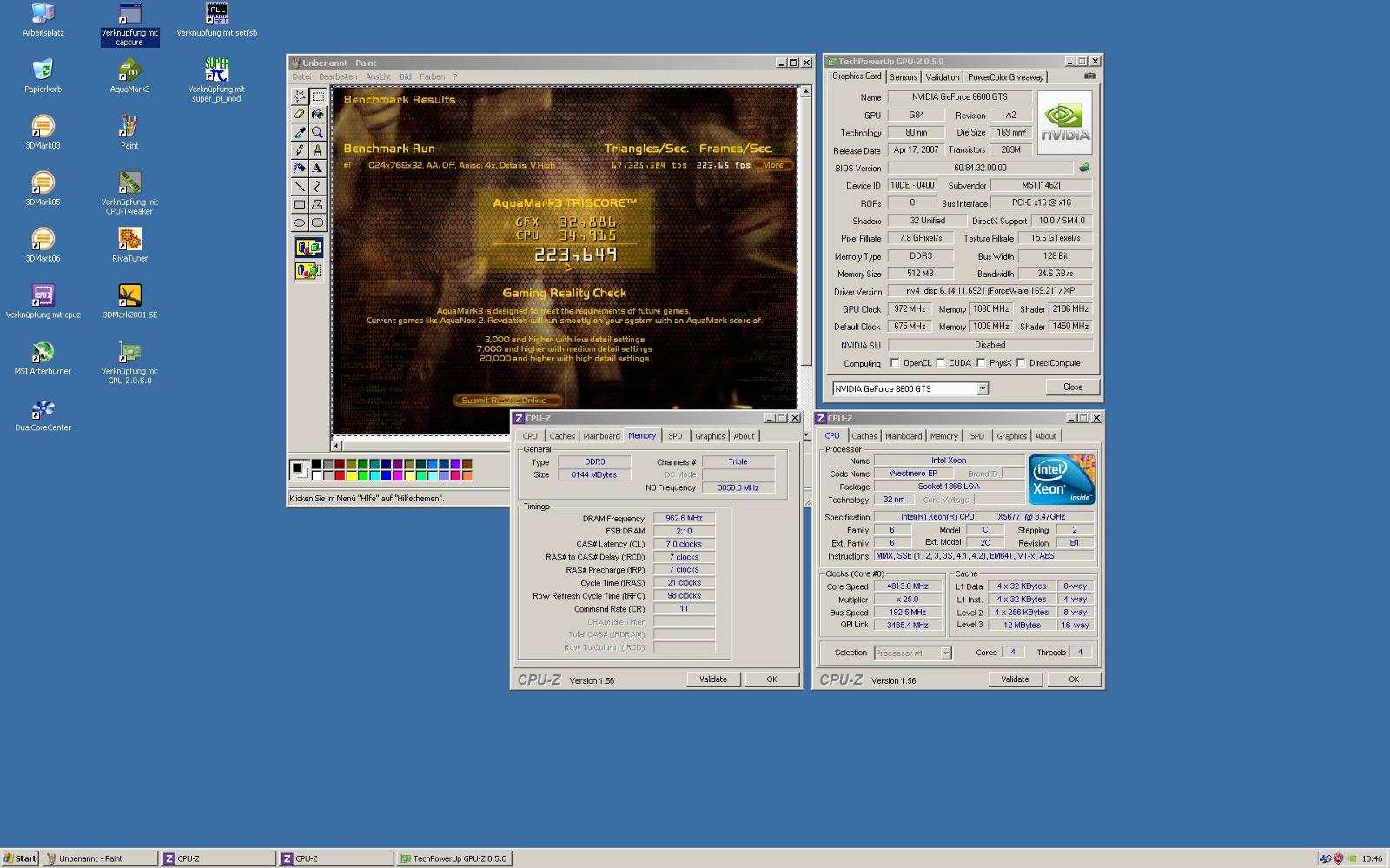Open the AquaMark3 desktop shortcut
The image size is (1390, 868).
[x=129, y=76]
